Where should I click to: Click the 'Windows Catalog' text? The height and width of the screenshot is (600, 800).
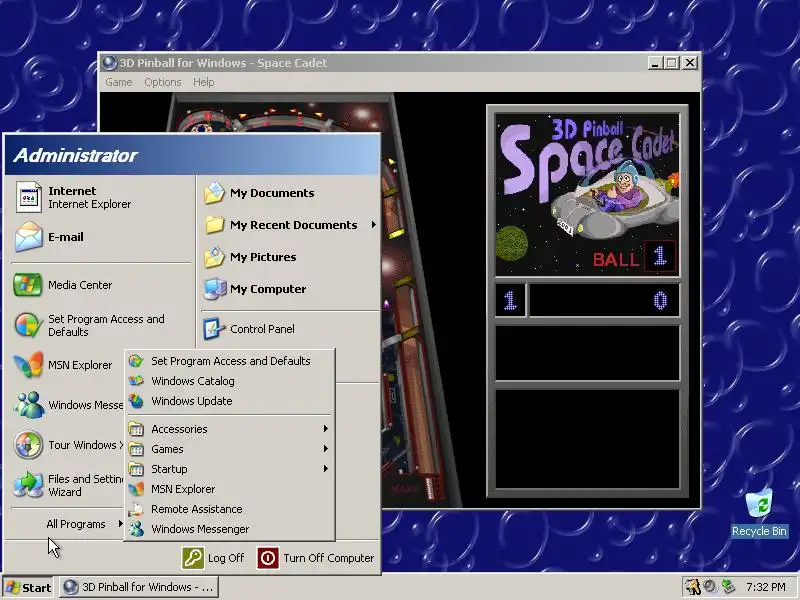coord(193,381)
